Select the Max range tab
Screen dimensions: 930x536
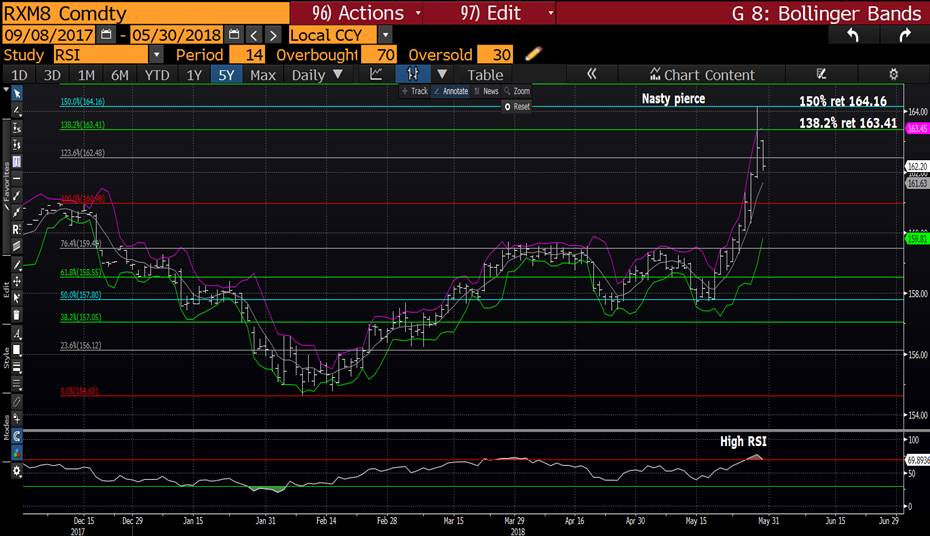click(x=263, y=75)
